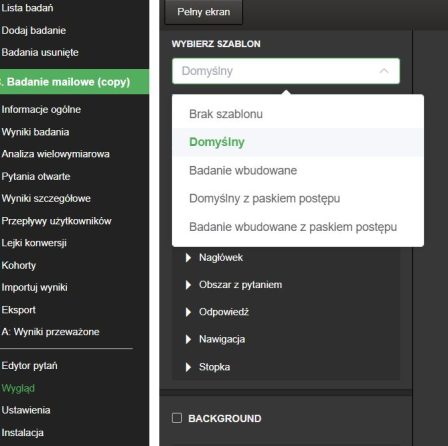Open Ustawienia in sidebar

(26, 410)
